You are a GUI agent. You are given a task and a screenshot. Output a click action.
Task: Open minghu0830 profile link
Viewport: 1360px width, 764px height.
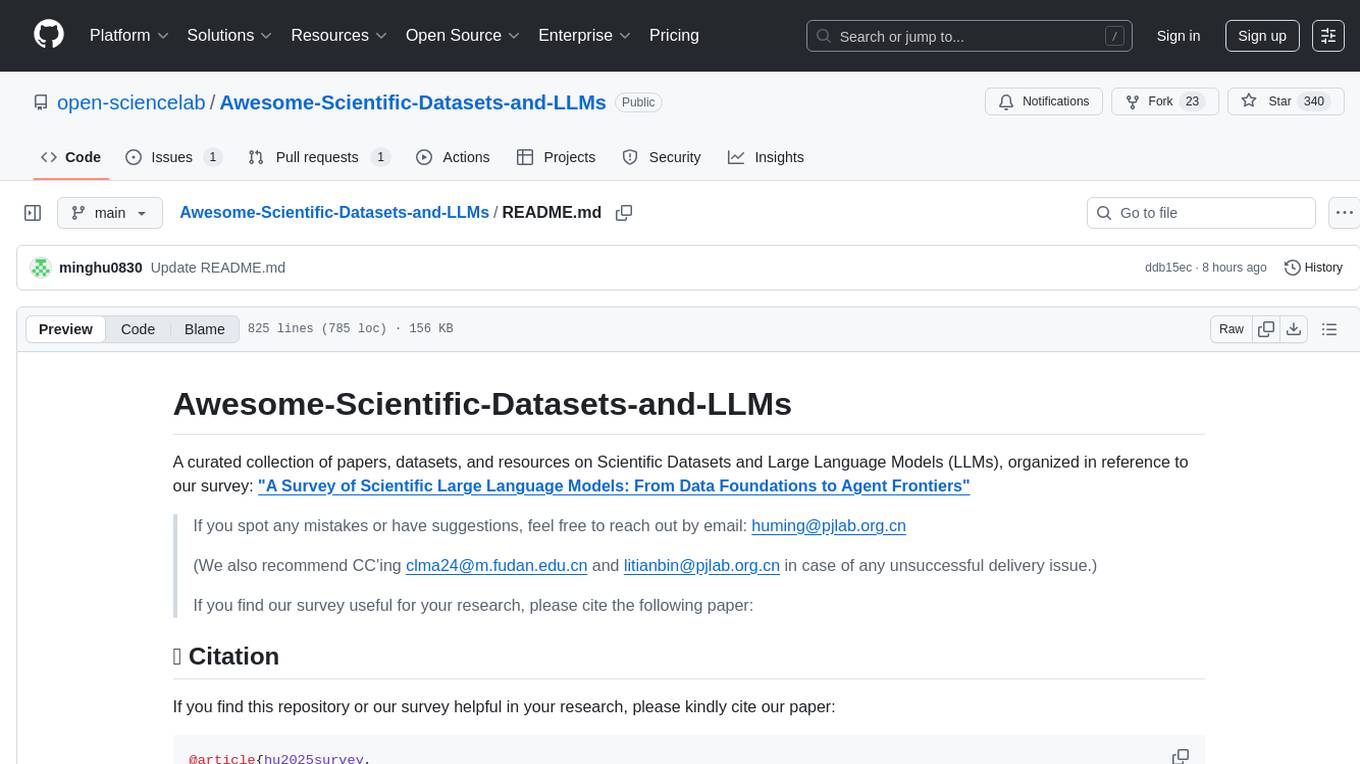[x=101, y=268]
